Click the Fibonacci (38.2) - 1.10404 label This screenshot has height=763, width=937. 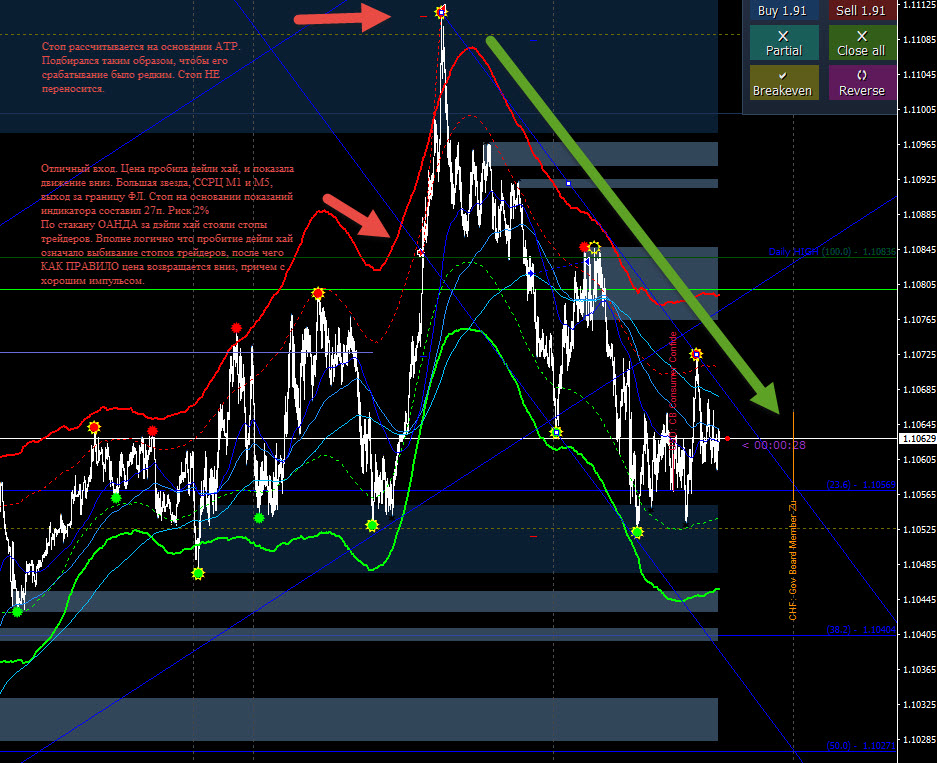click(x=861, y=630)
